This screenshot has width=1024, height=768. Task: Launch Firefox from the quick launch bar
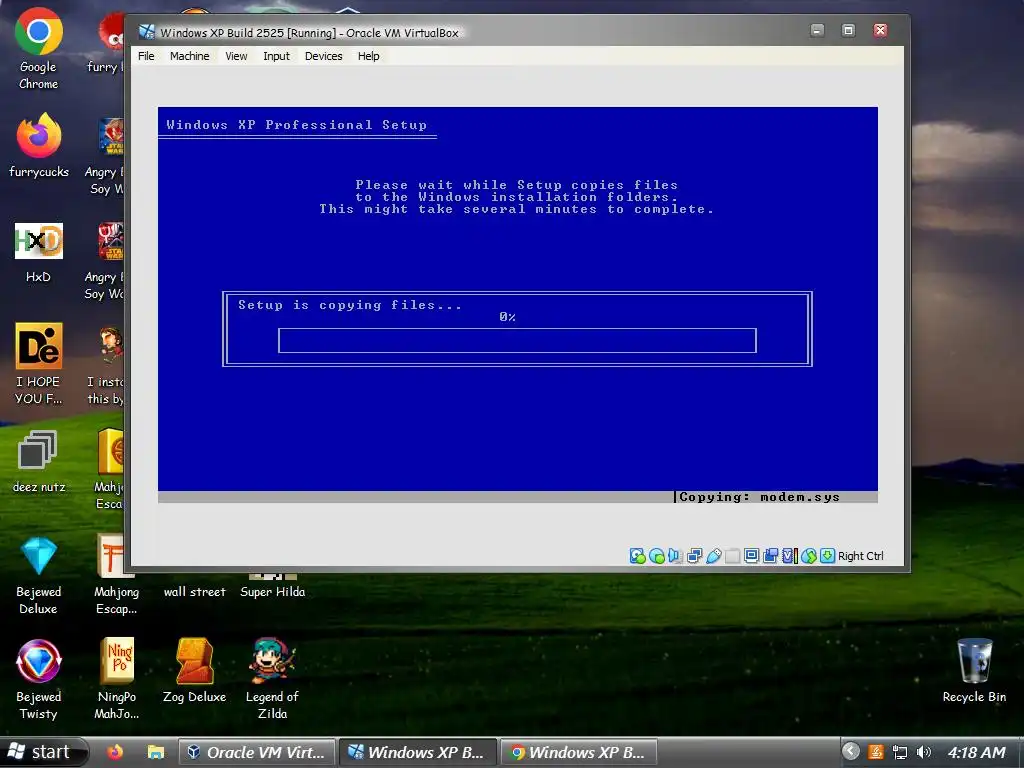click(115, 752)
